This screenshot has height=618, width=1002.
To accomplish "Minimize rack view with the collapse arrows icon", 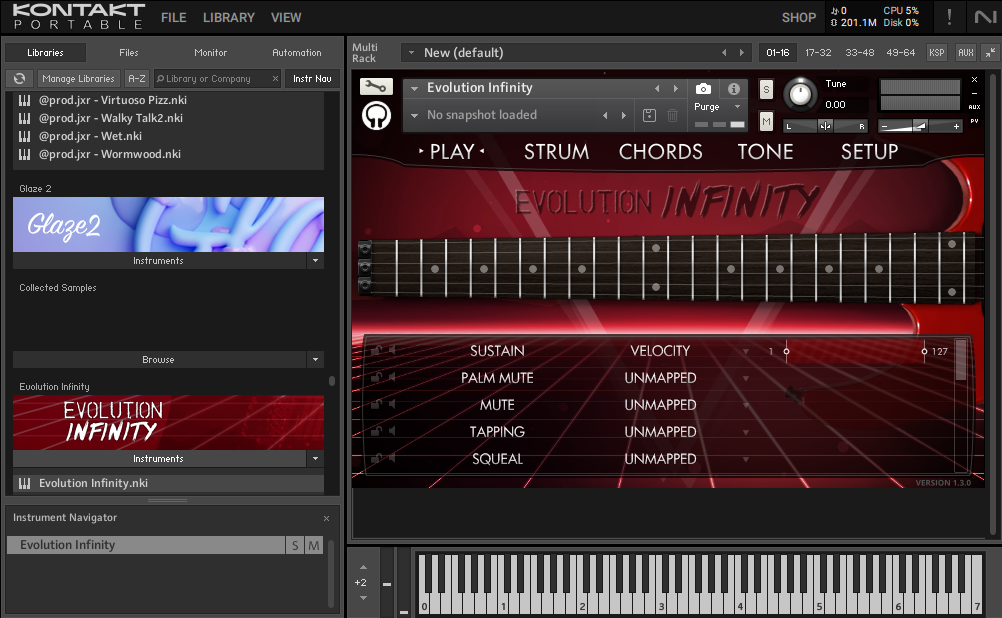I will [990, 52].
